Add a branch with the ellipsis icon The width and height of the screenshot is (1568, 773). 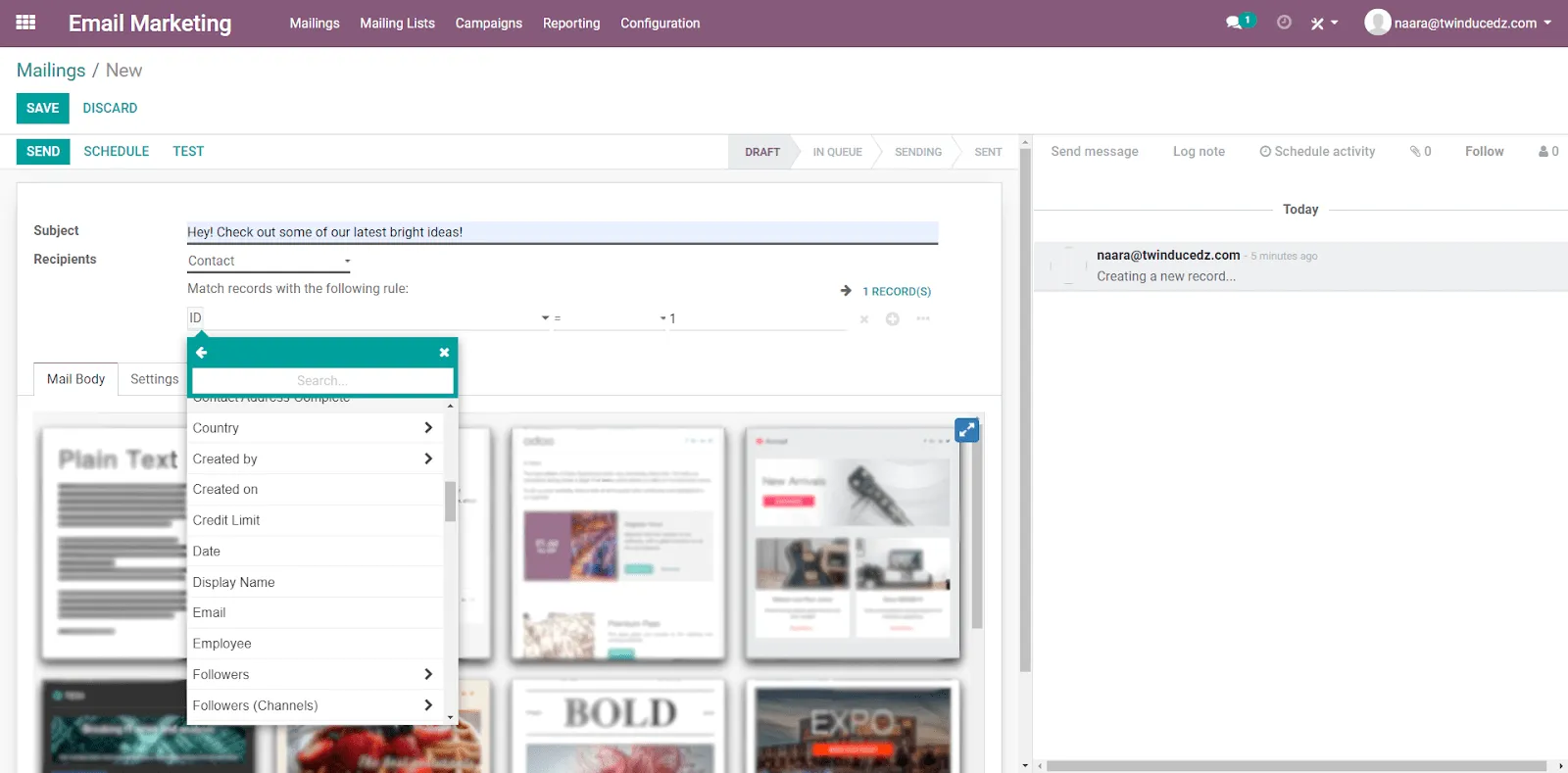pos(923,318)
